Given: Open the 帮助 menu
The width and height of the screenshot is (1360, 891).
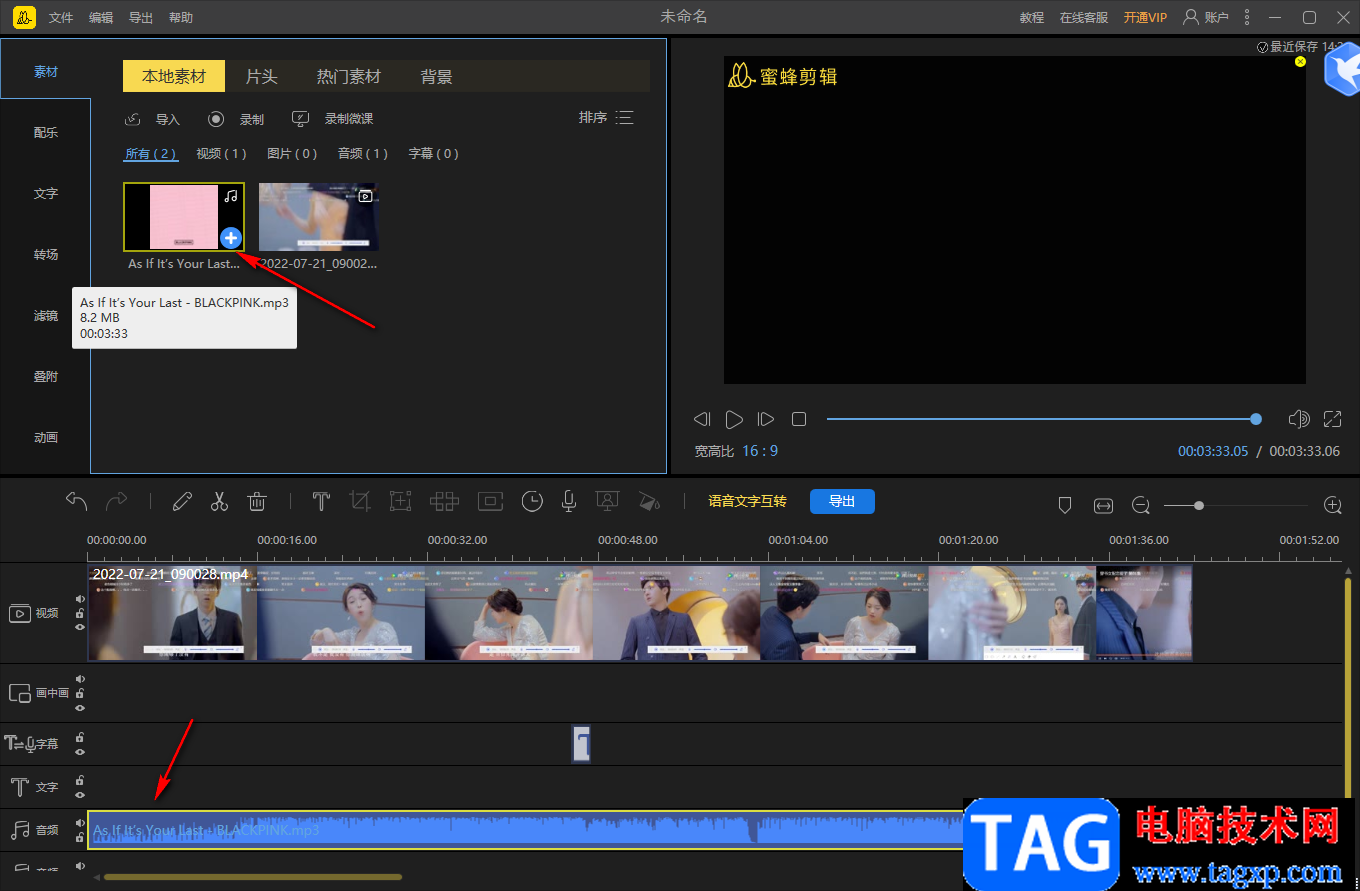Looking at the screenshot, I should (x=181, y=18).
